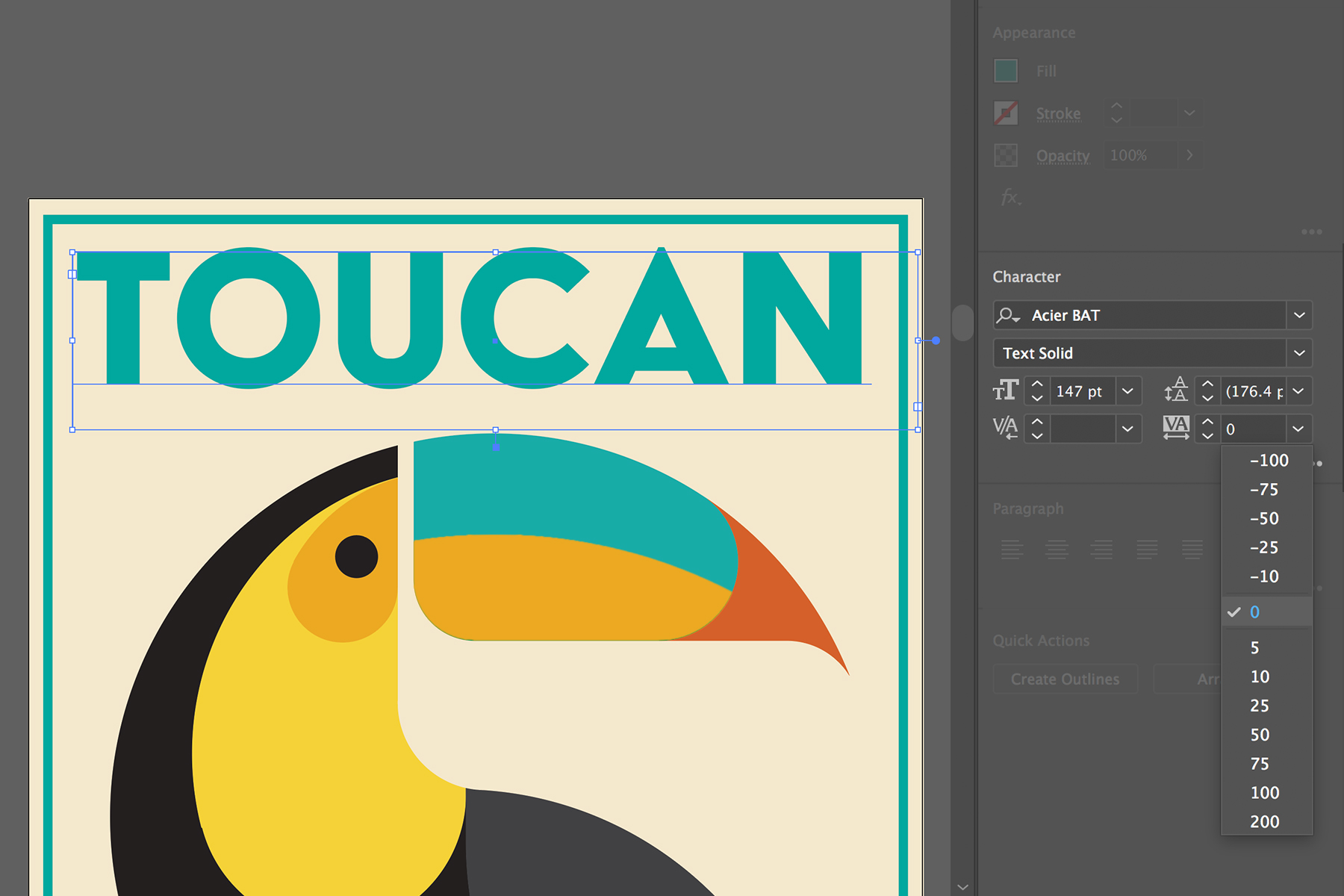Viewport: 1344px width, 896px height.
Task: Open the Text Solid font style dropdown
Action: [x=1299, y=353]
